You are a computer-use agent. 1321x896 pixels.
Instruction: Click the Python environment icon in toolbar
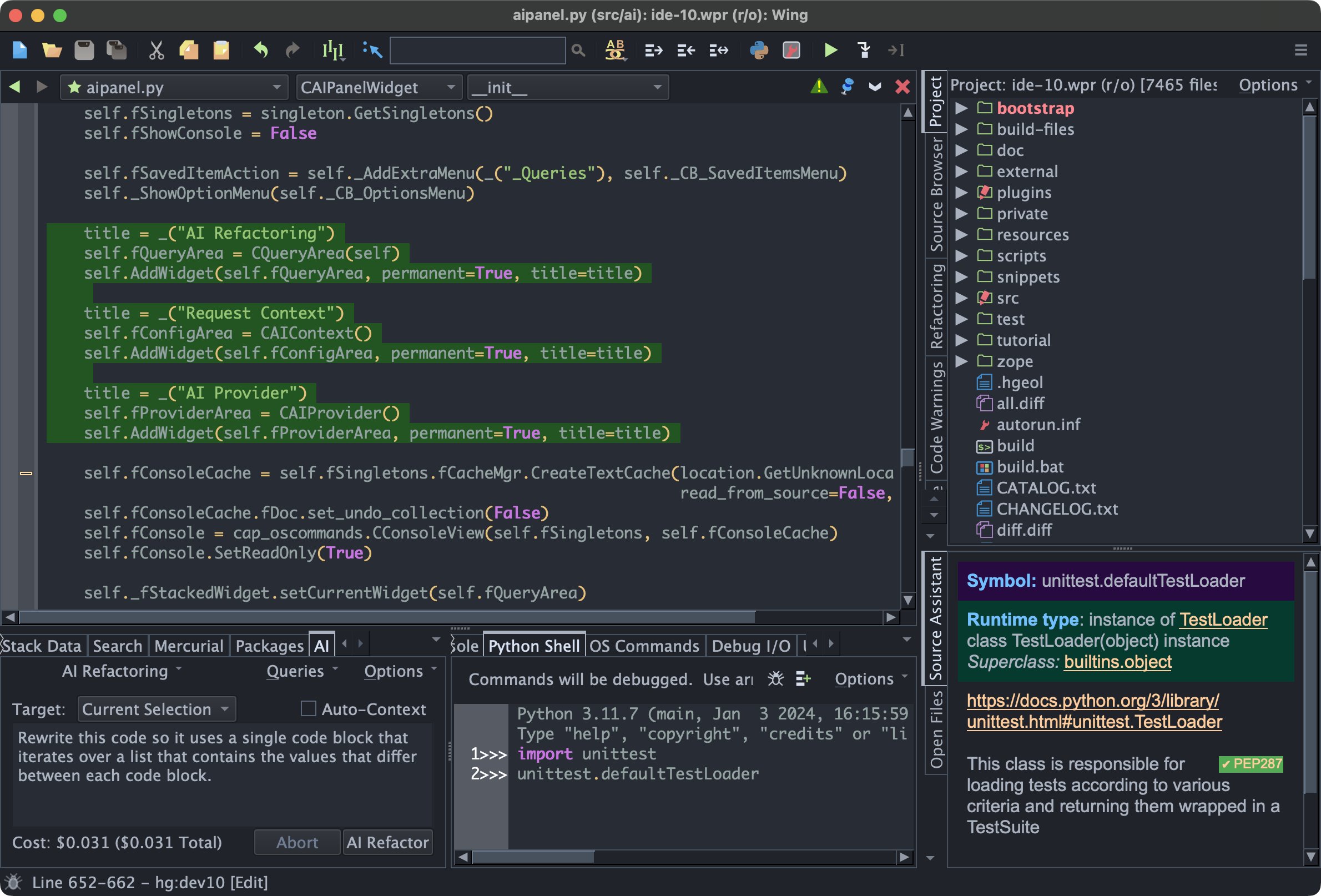point(759,51)
